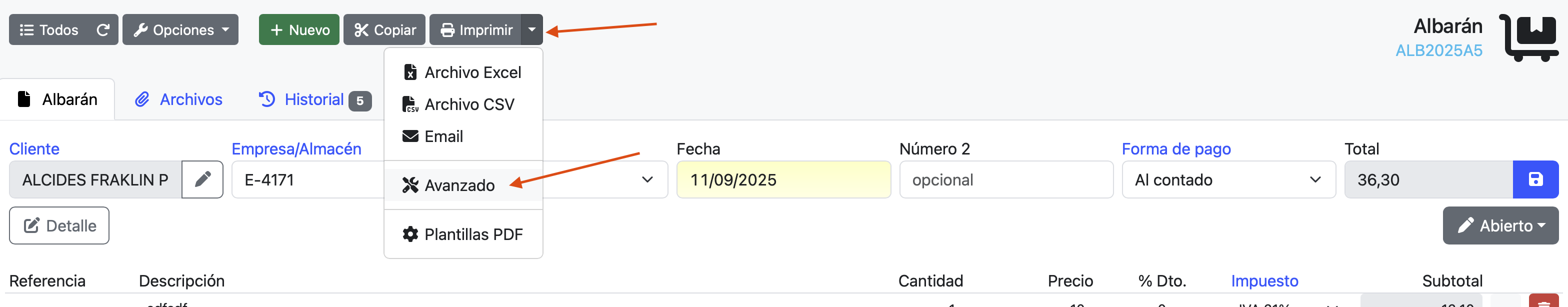The height and width of the screenshot is (307, 1568).
Task: Open the Opciones dropdown
Action: 180,30
